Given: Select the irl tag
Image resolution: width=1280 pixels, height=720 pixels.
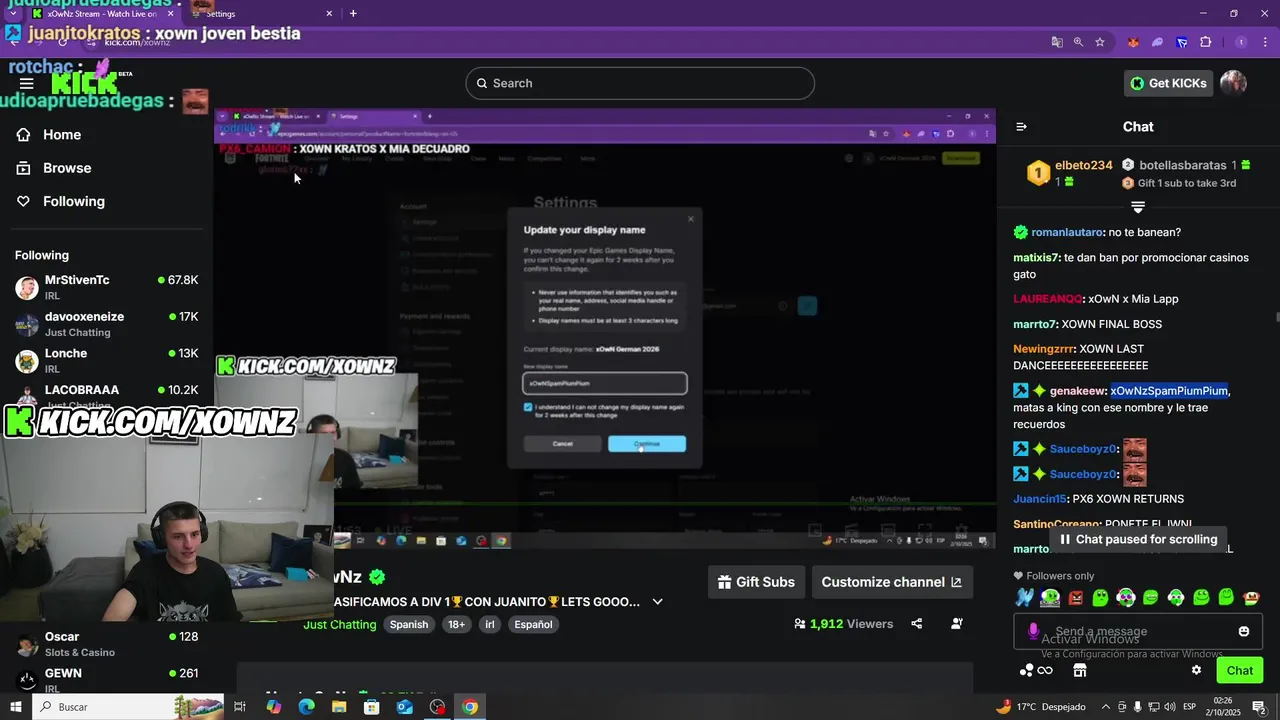Looking at the screenshot, I should click(490, 624).
